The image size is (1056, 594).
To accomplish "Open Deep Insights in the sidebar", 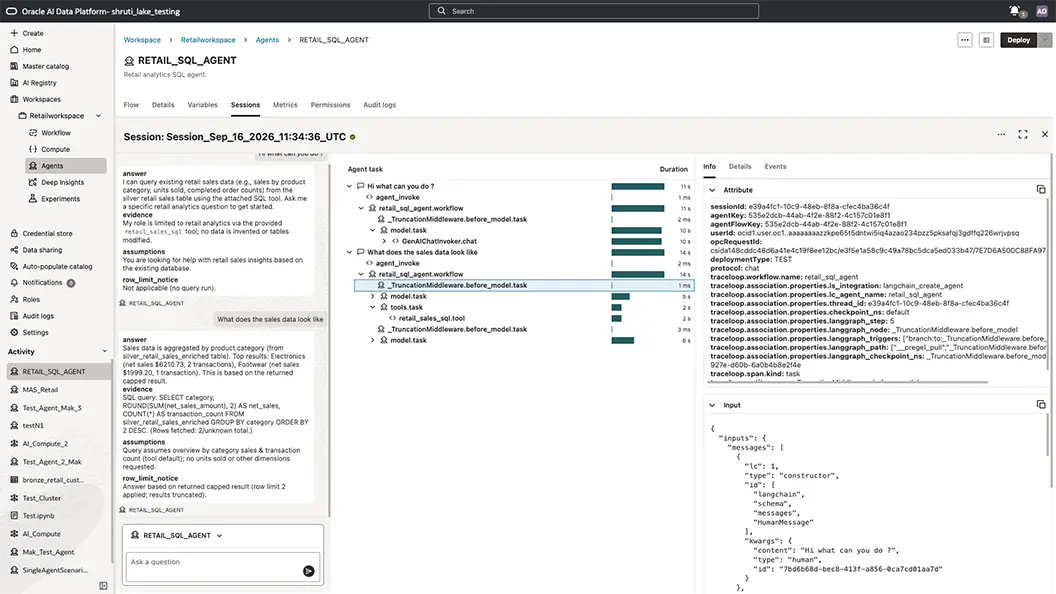I will 62,183.
